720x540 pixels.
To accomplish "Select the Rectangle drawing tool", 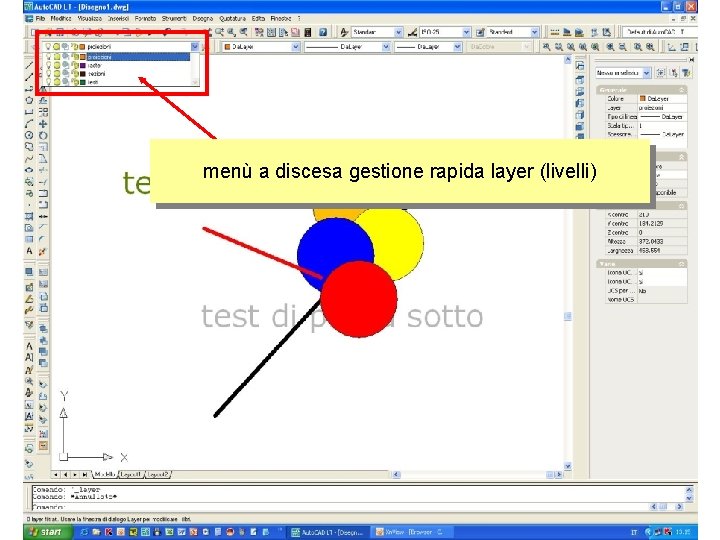I will pyautogui.click(x=29, y=112).
